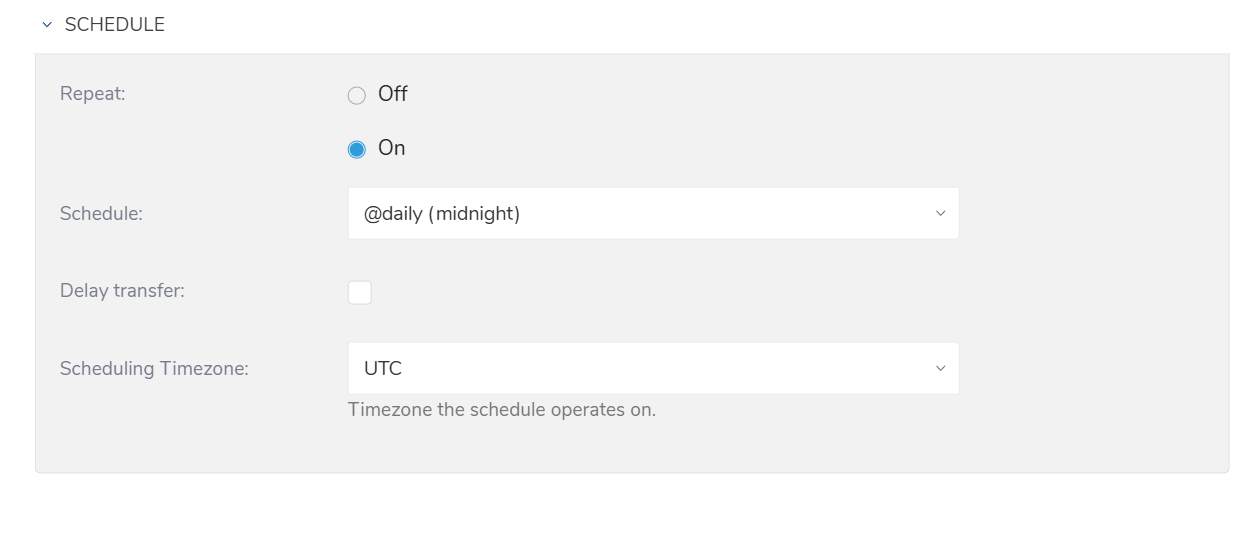Click the word "midnight" in Schedule field
This screenshot has height=547, width=1257.
(474, 213)
